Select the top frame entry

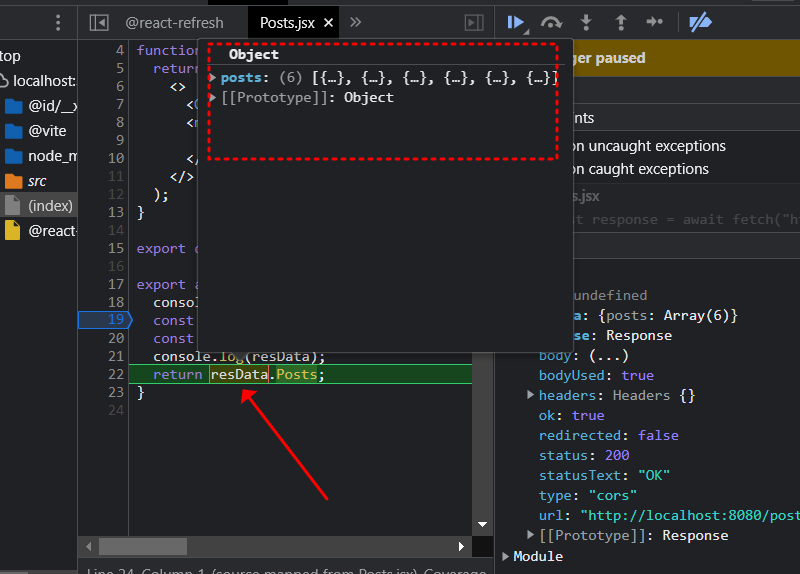(10, 56)
